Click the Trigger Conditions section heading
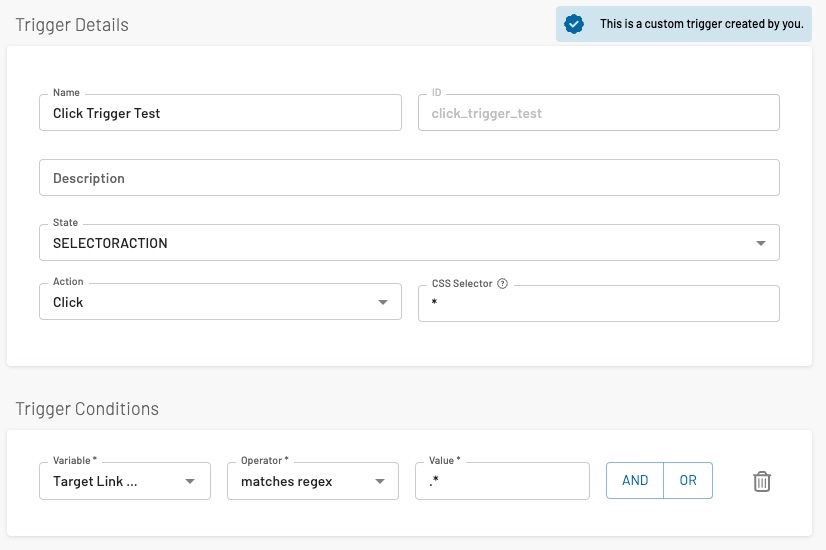The image size is (826, 550). (x=87, y=409)
